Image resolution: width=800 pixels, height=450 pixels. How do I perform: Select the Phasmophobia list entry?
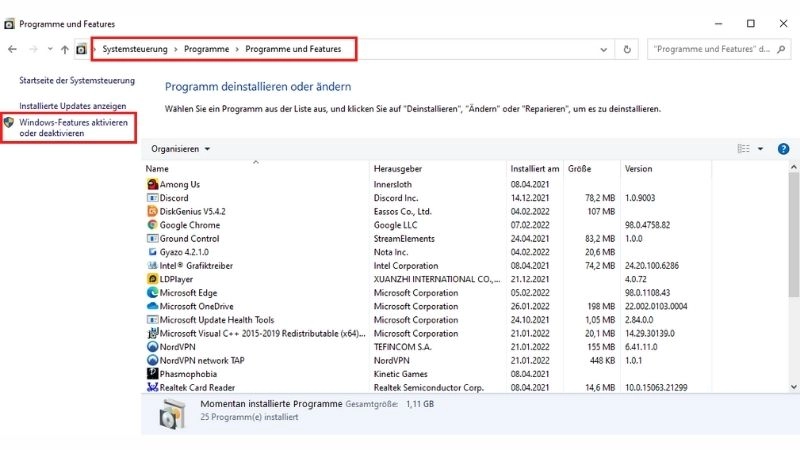click(188, 374)
